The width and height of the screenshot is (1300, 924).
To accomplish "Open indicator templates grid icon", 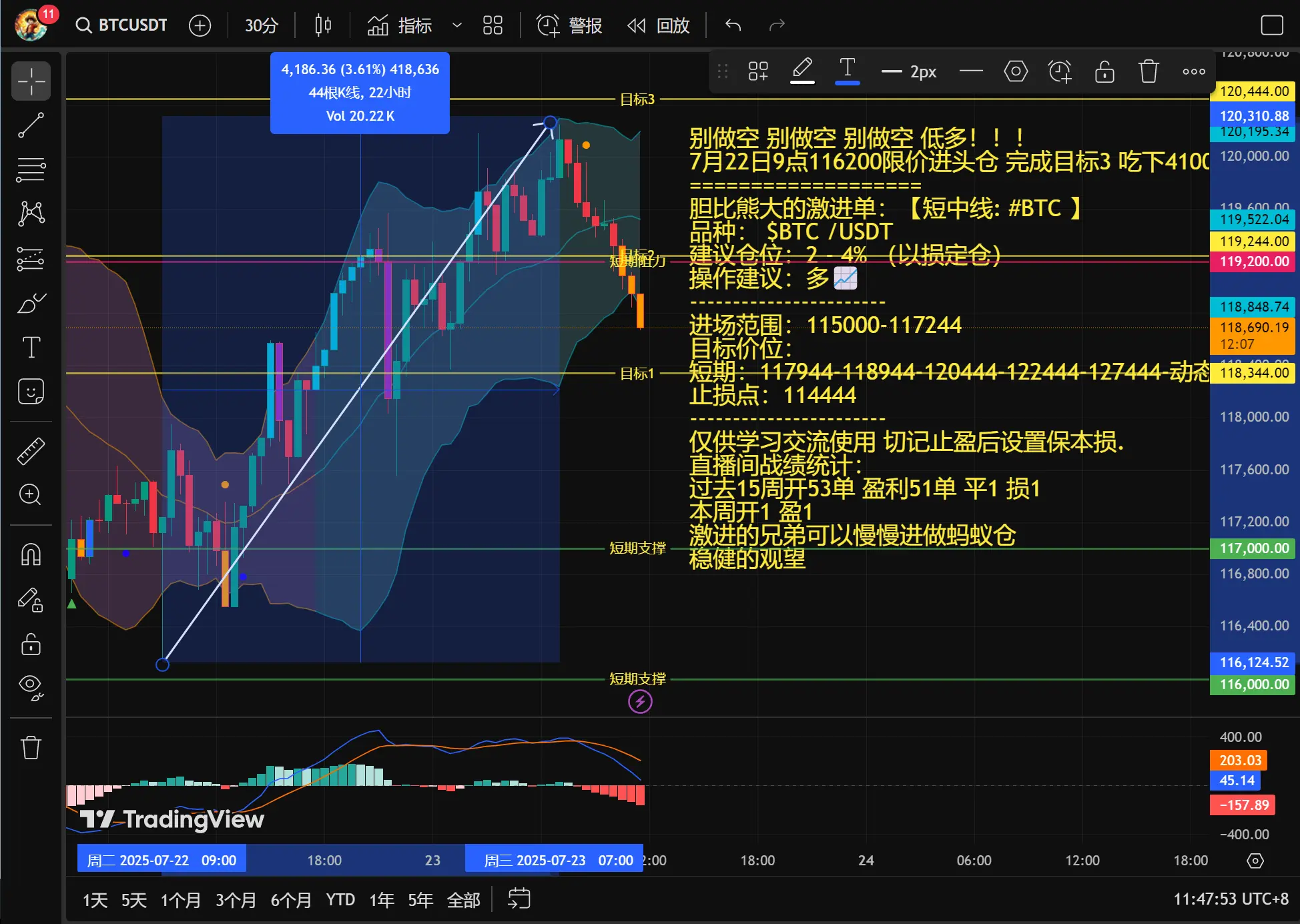I will pyautogui.click(x=493, y=25).
